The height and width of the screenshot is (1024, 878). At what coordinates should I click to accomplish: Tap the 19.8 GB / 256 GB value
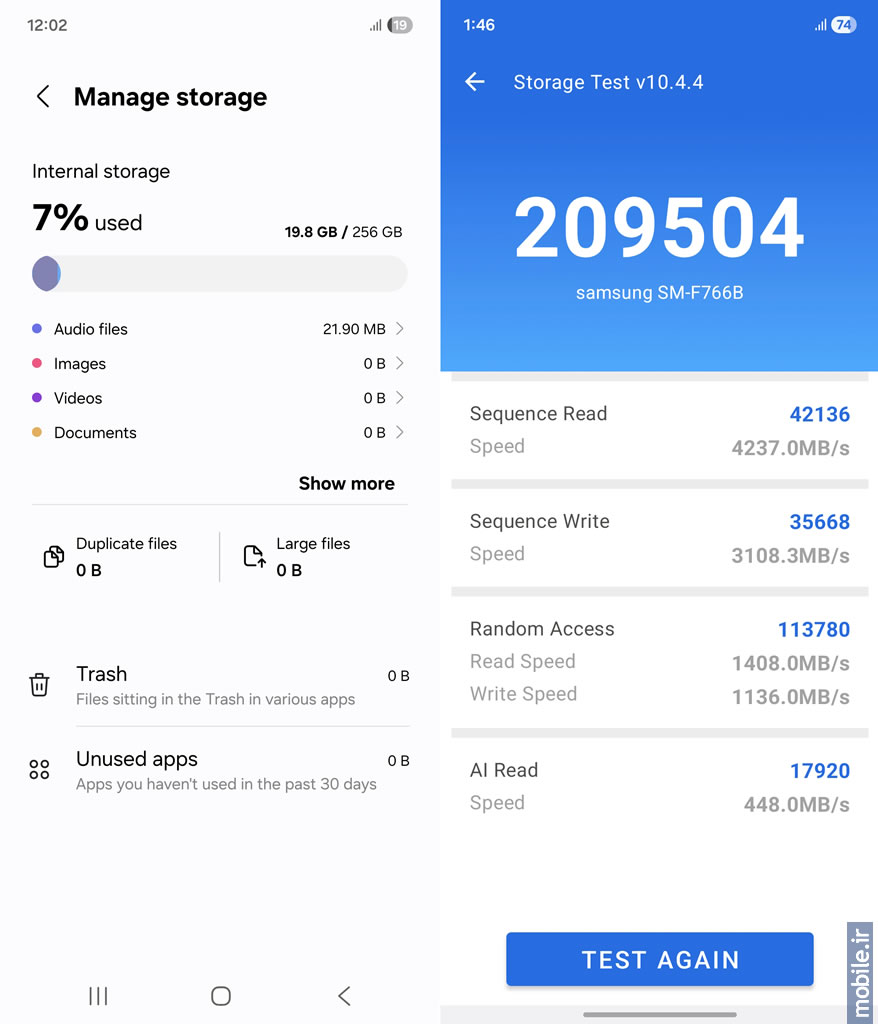343,232
